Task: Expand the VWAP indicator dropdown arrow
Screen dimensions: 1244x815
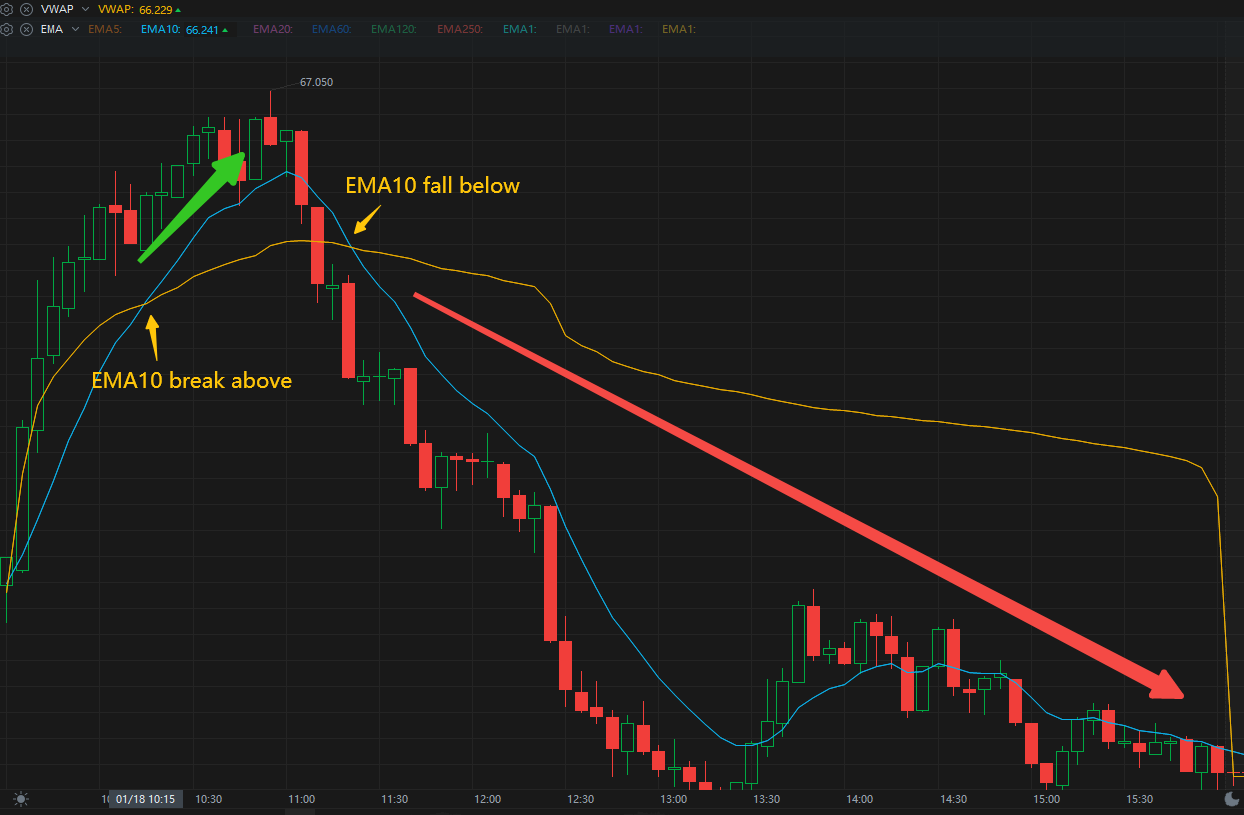Action: click(85, 9)
